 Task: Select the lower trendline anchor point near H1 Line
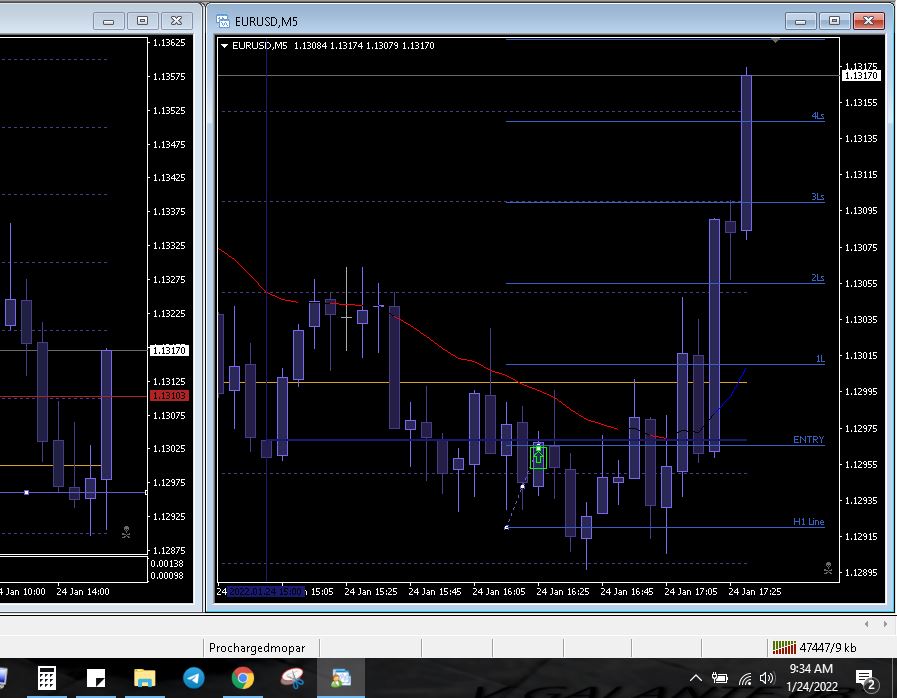coord(506,527)
